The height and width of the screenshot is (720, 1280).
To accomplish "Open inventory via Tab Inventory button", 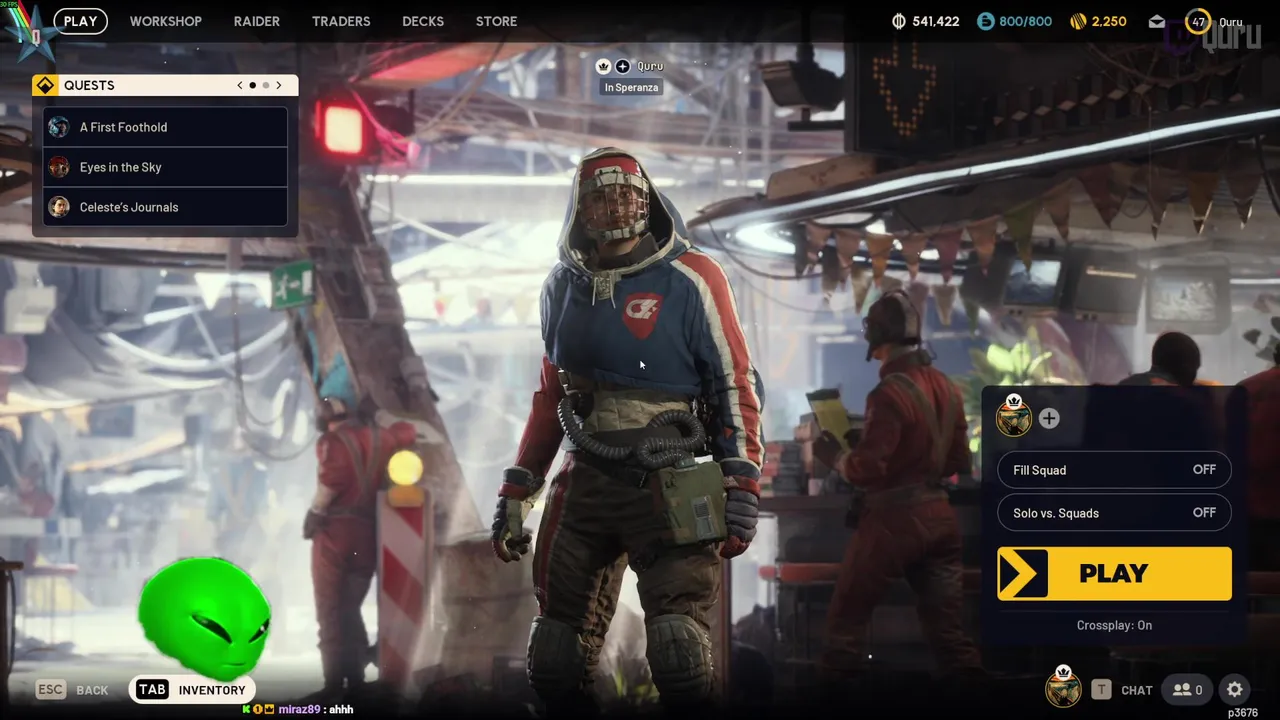I will coord(192,690).
